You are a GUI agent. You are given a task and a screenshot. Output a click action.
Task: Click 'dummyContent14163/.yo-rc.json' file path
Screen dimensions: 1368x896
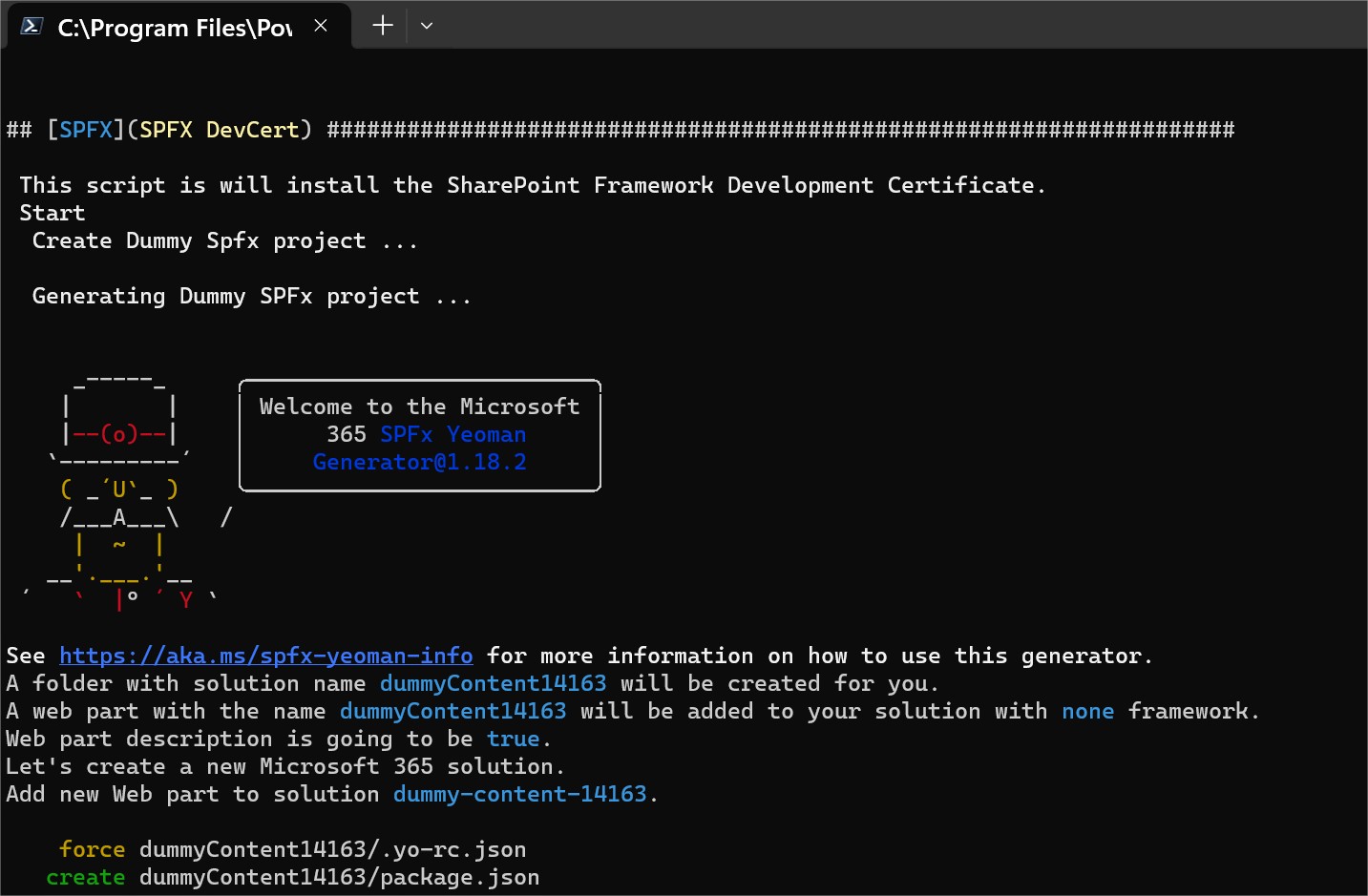point(333,849)
